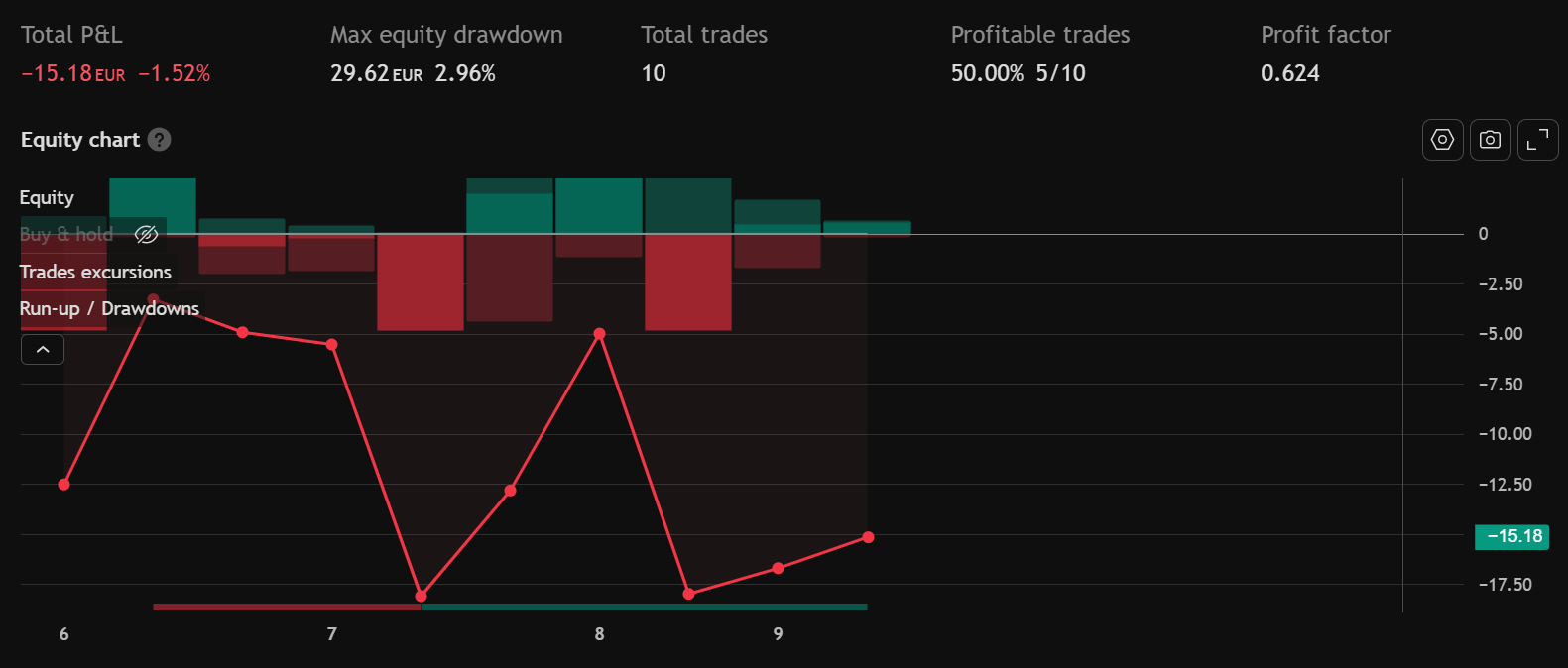The image size is (1568, 668).
Task: Open the Equity chart help tooltip icon
Action: [x=159, y=140]
